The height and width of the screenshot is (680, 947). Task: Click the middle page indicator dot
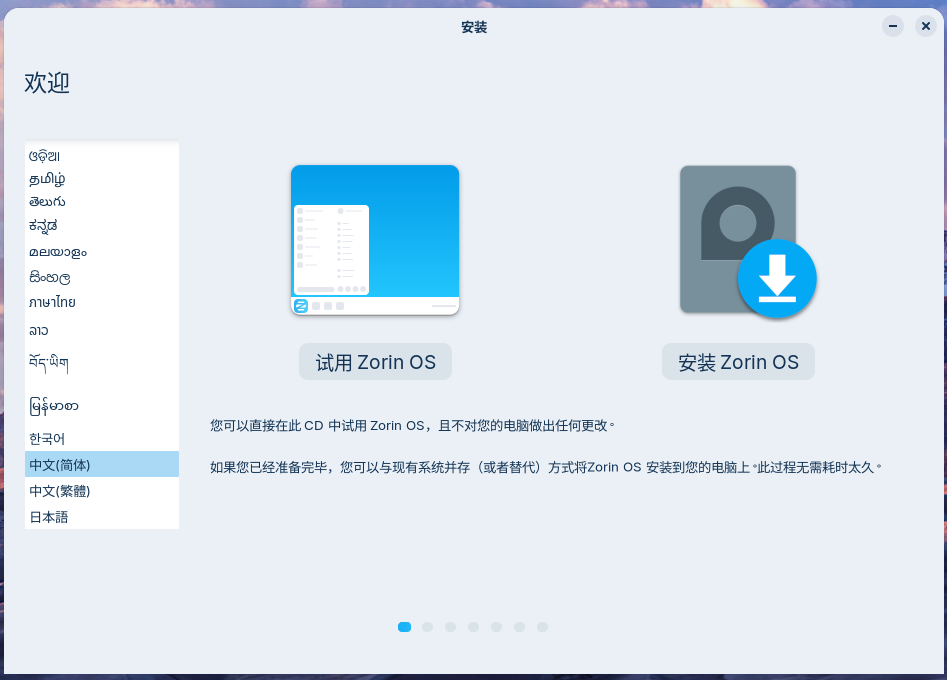tap(473, 627)
